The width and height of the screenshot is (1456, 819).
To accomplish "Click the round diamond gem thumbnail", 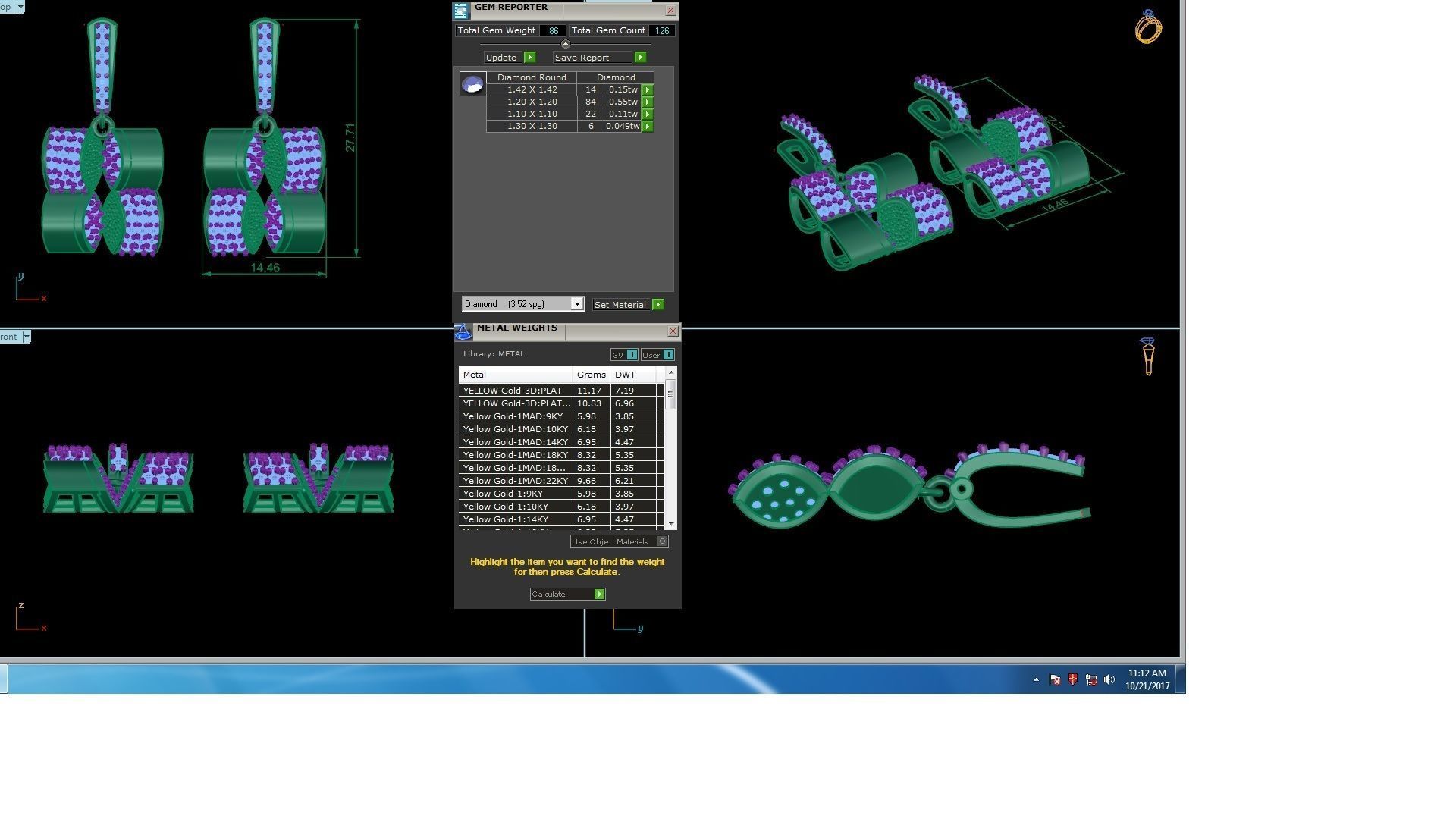I will pos(472,84).
